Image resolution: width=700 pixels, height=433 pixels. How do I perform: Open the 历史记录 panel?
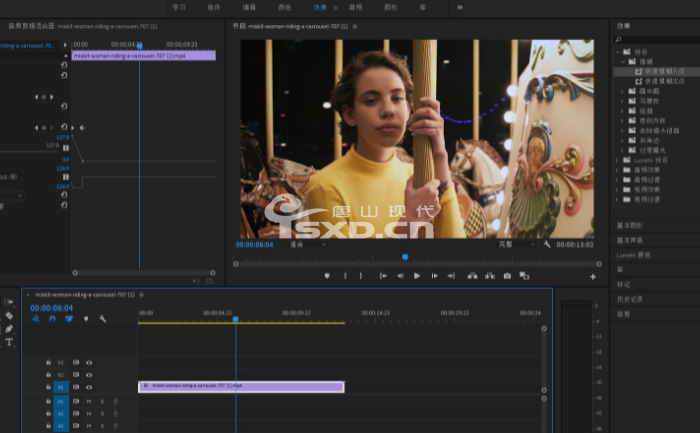[x=629, y=299]
